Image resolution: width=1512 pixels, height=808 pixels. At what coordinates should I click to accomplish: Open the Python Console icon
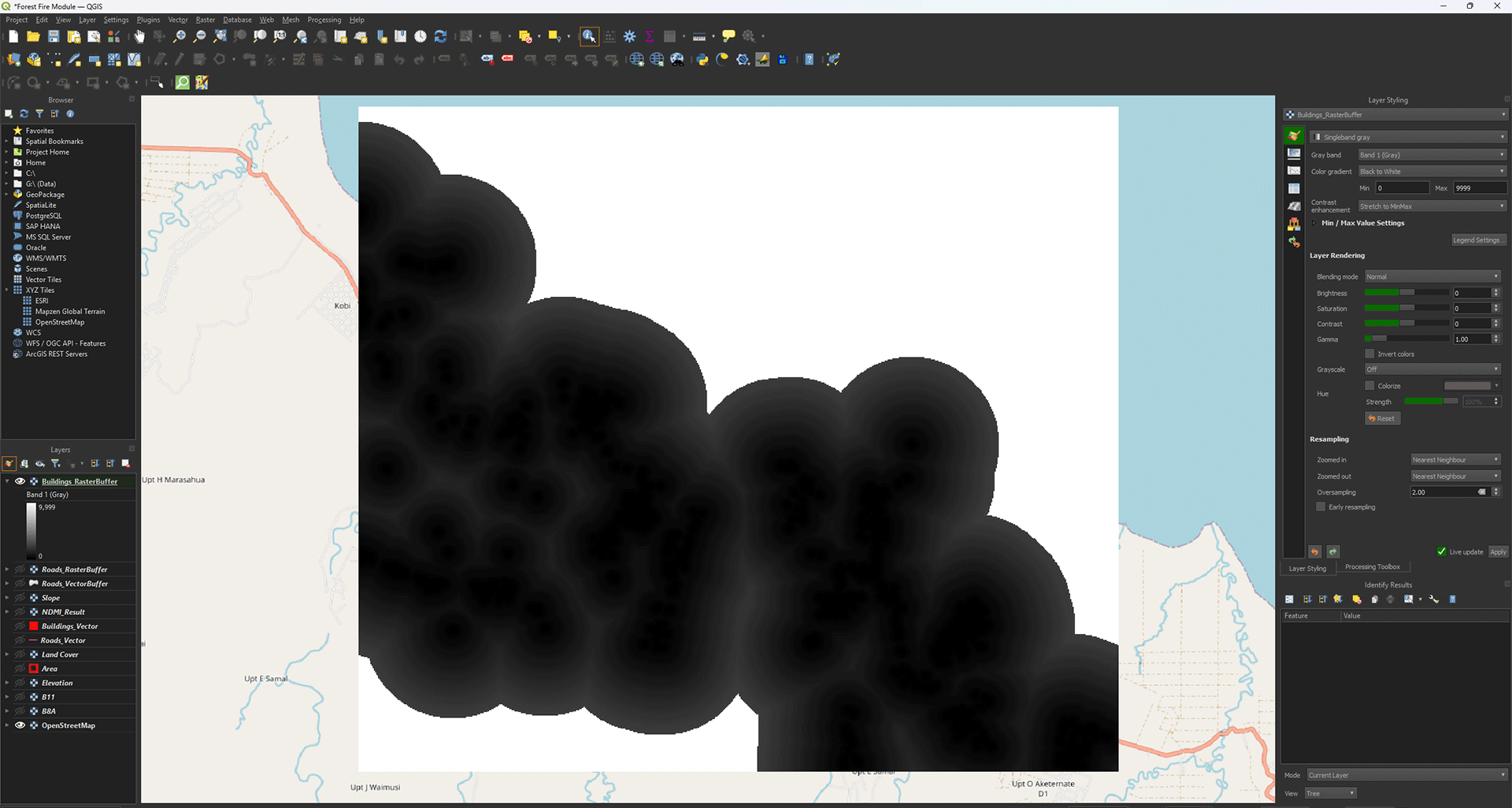(702, 60)
